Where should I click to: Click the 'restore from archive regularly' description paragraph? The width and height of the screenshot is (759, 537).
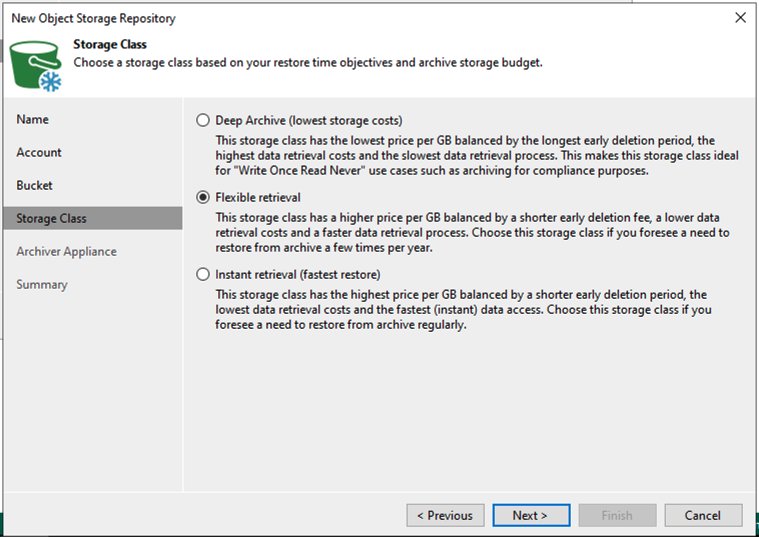click(463, 309)
